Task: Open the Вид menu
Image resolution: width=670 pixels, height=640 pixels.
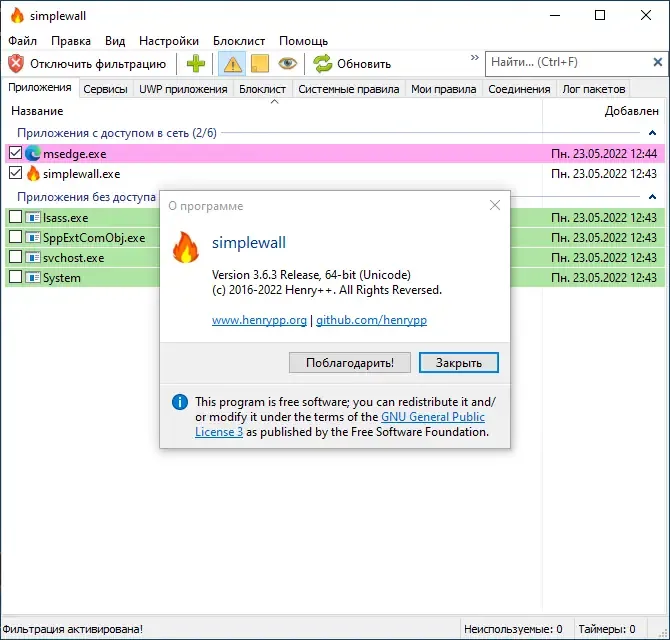Action: click(115, 41)
